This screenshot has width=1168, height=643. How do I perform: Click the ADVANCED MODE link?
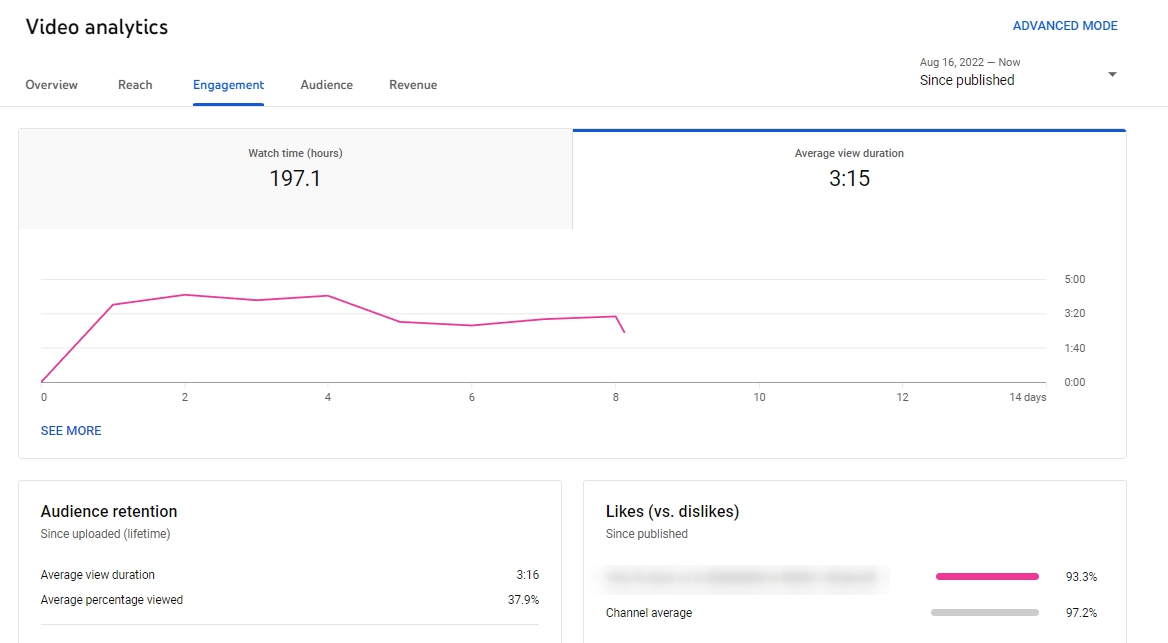[1064, 26]
